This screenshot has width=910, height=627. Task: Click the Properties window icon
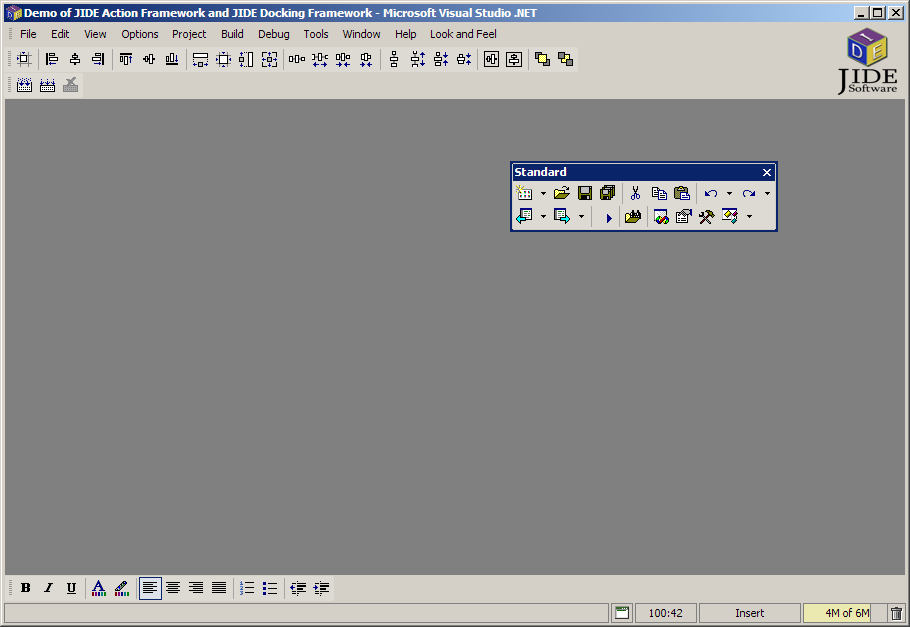coord(684,217)
